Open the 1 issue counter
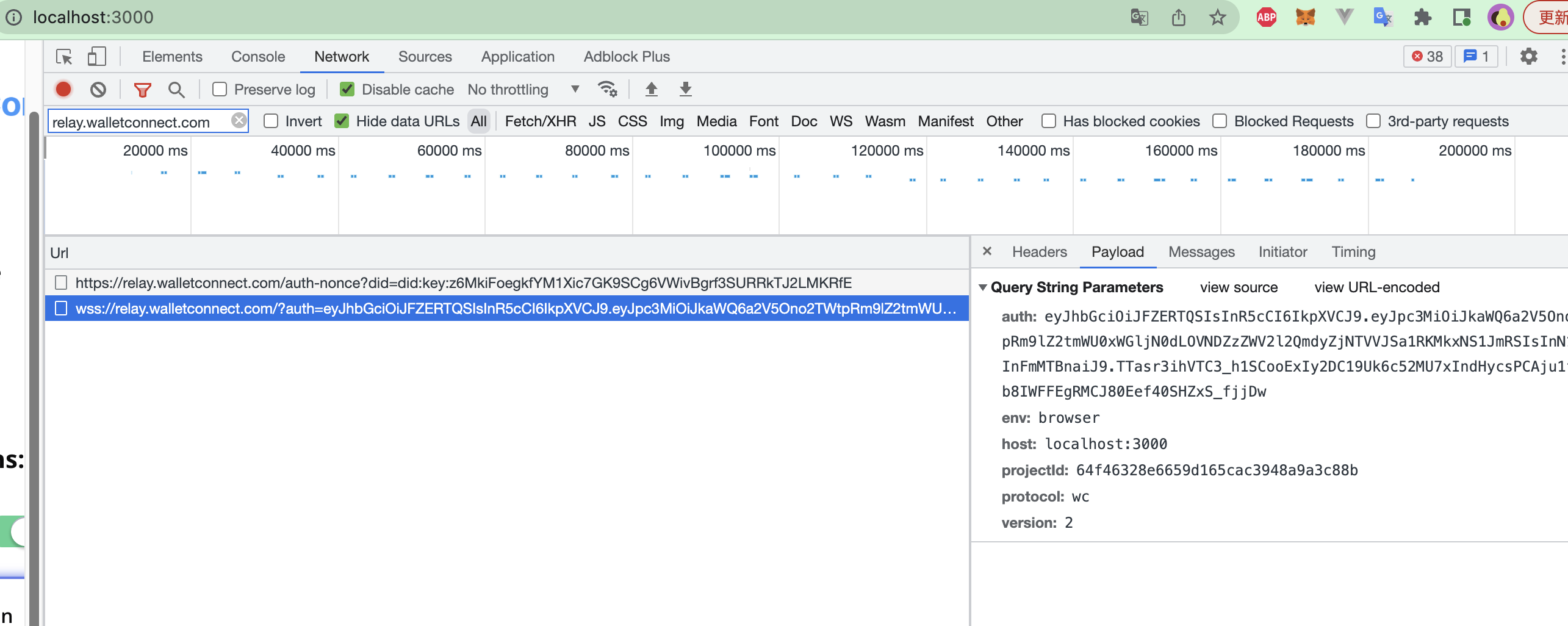This screenshot has height=626, width=1568. [1476, 57]
